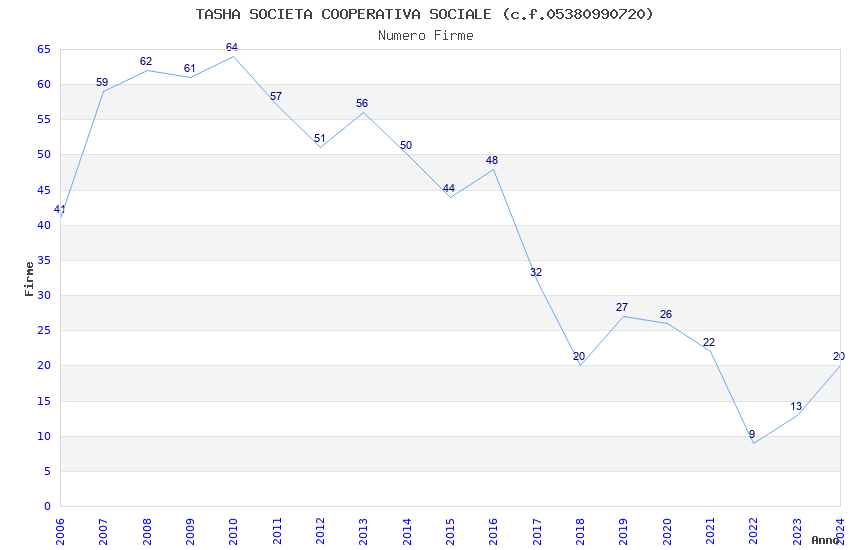Click the 65 value on the y-axis
Viewport: 850px width, 550px height.
pyautogui.click(x=43, y=49)
